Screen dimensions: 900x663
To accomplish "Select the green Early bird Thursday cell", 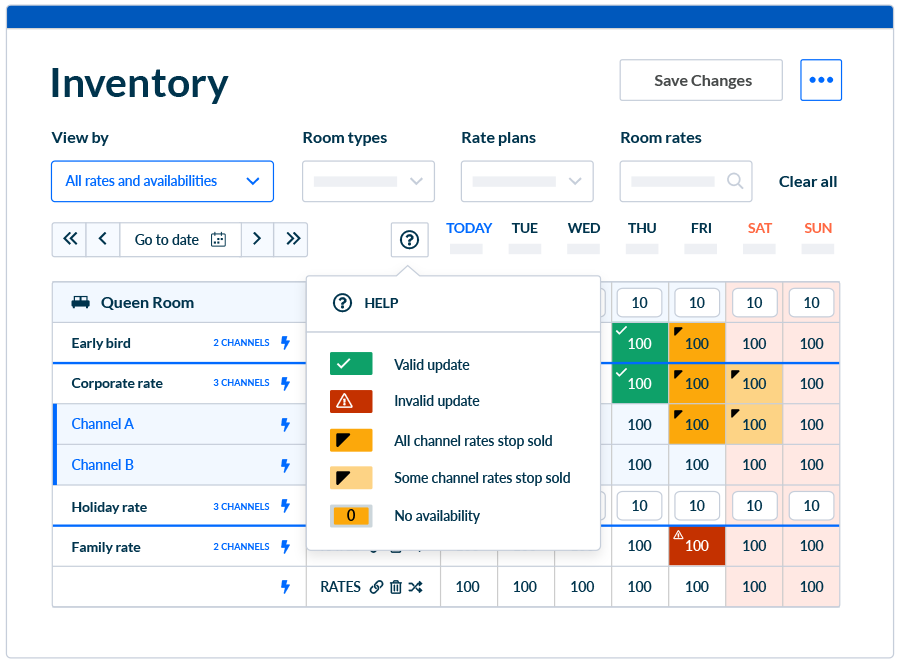I will click(x=639, y=343).
